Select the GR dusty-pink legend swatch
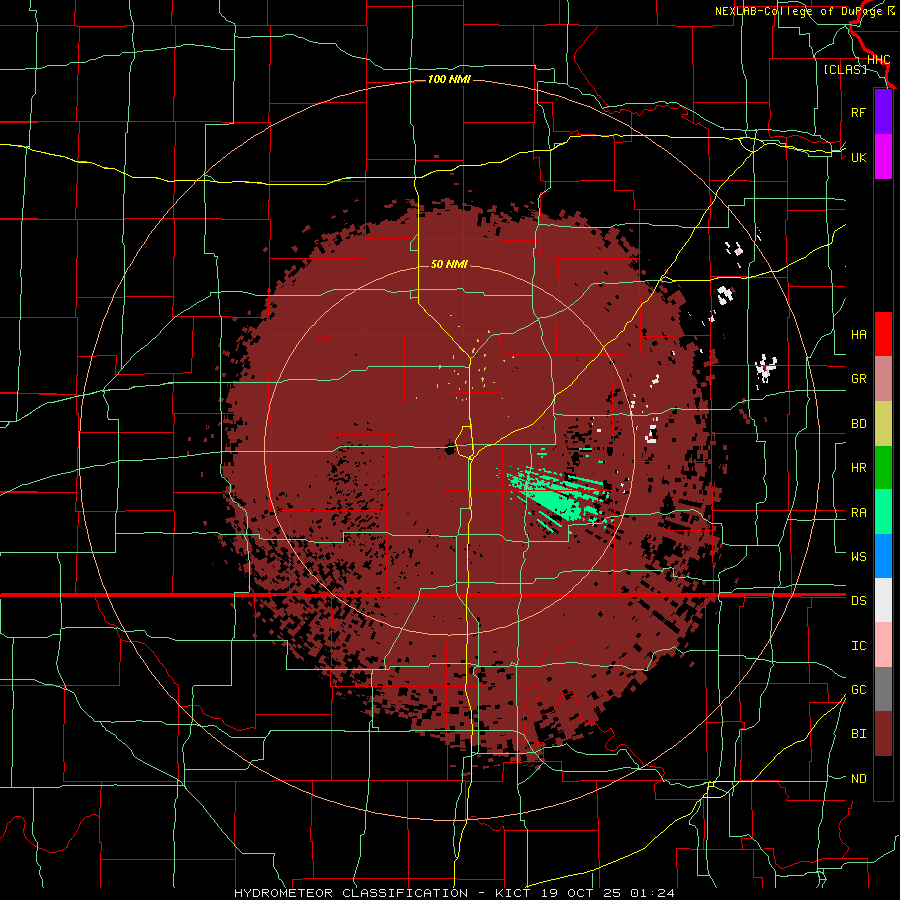Image resolution: width=900 pixels, height=900 pixels. (883, 379)
